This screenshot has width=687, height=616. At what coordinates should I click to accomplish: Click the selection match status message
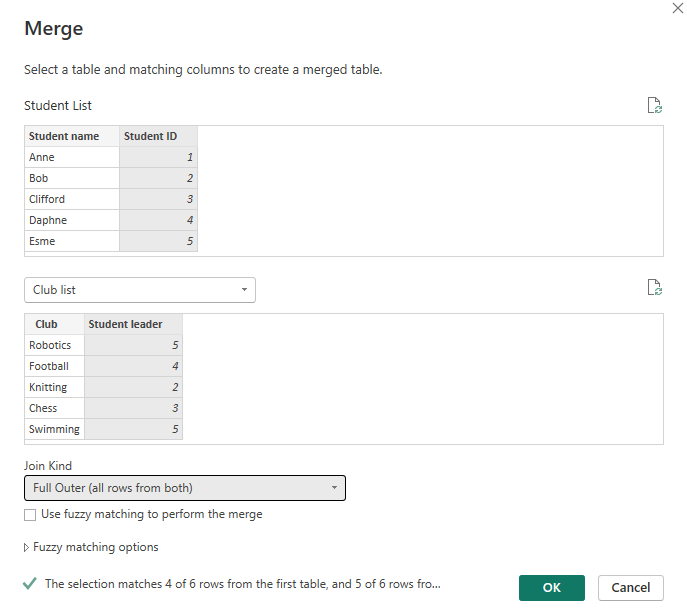coord(242,584)
